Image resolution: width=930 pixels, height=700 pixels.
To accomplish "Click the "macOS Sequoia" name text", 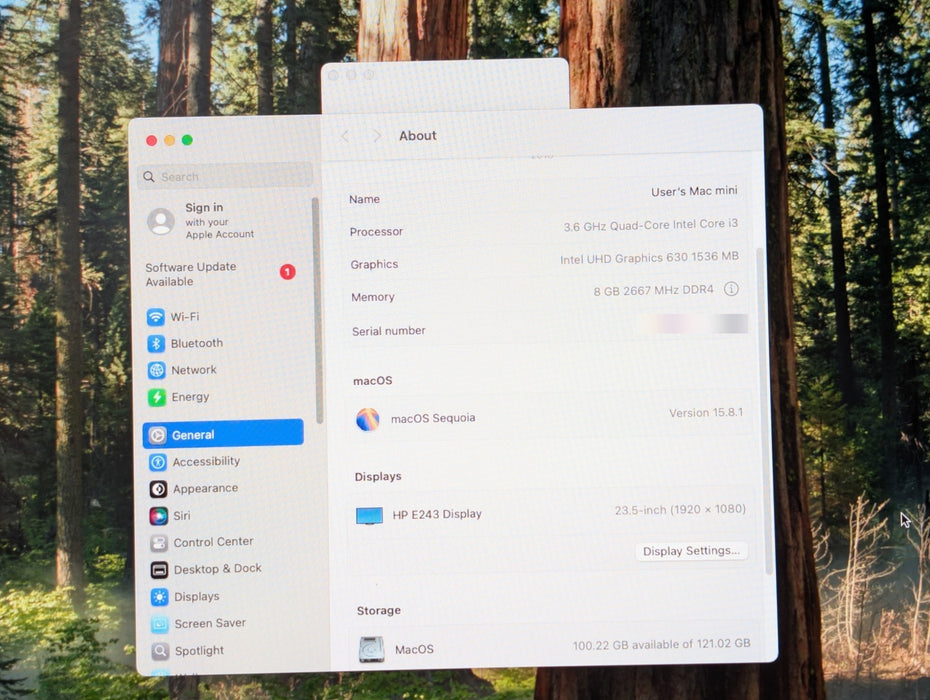I will (433, 418).
